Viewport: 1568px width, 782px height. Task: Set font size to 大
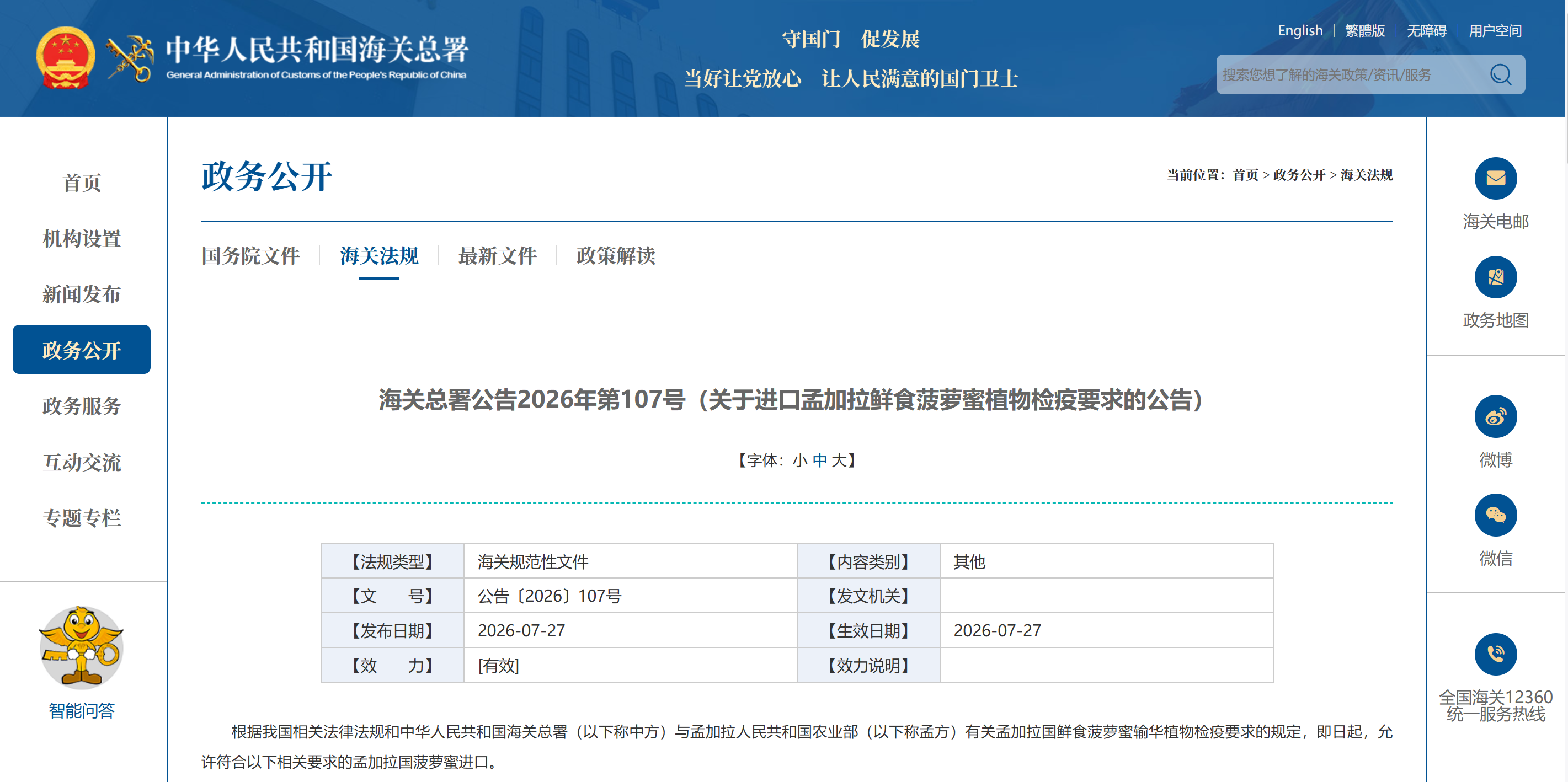(x=839, y=460)
